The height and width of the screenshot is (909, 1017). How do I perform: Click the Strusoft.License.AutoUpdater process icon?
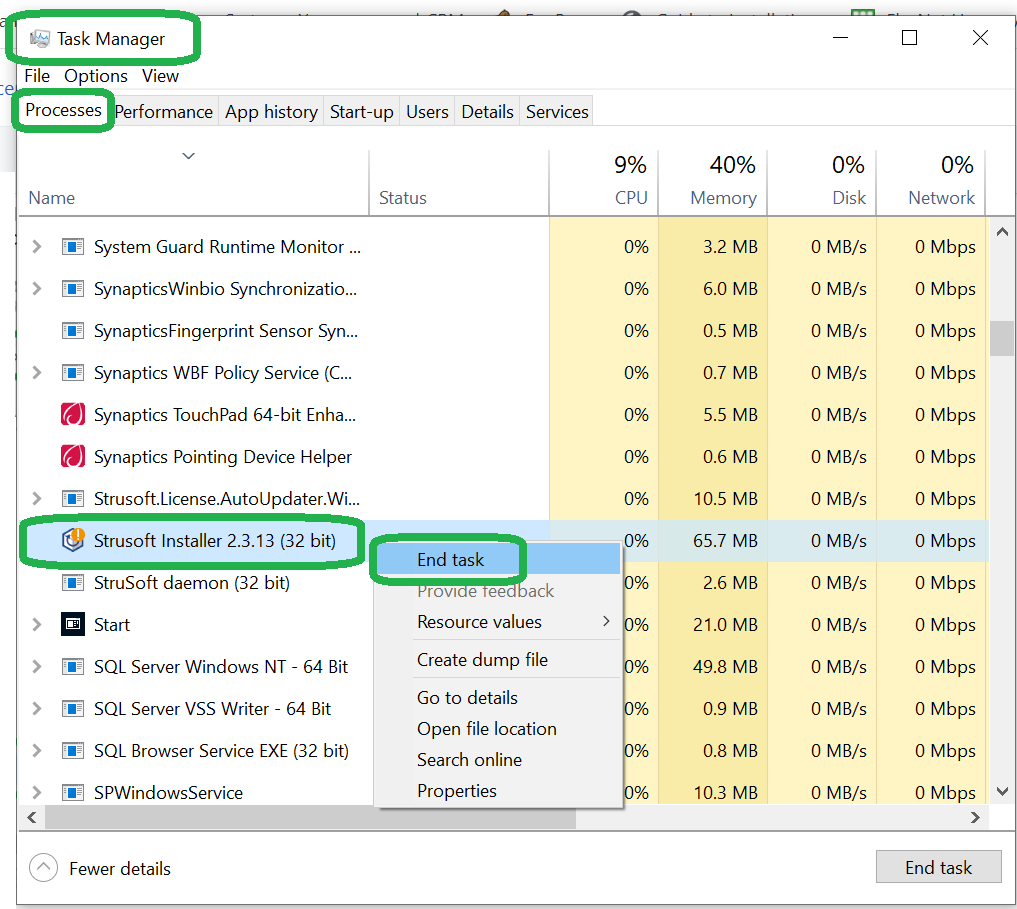(73, 499)
